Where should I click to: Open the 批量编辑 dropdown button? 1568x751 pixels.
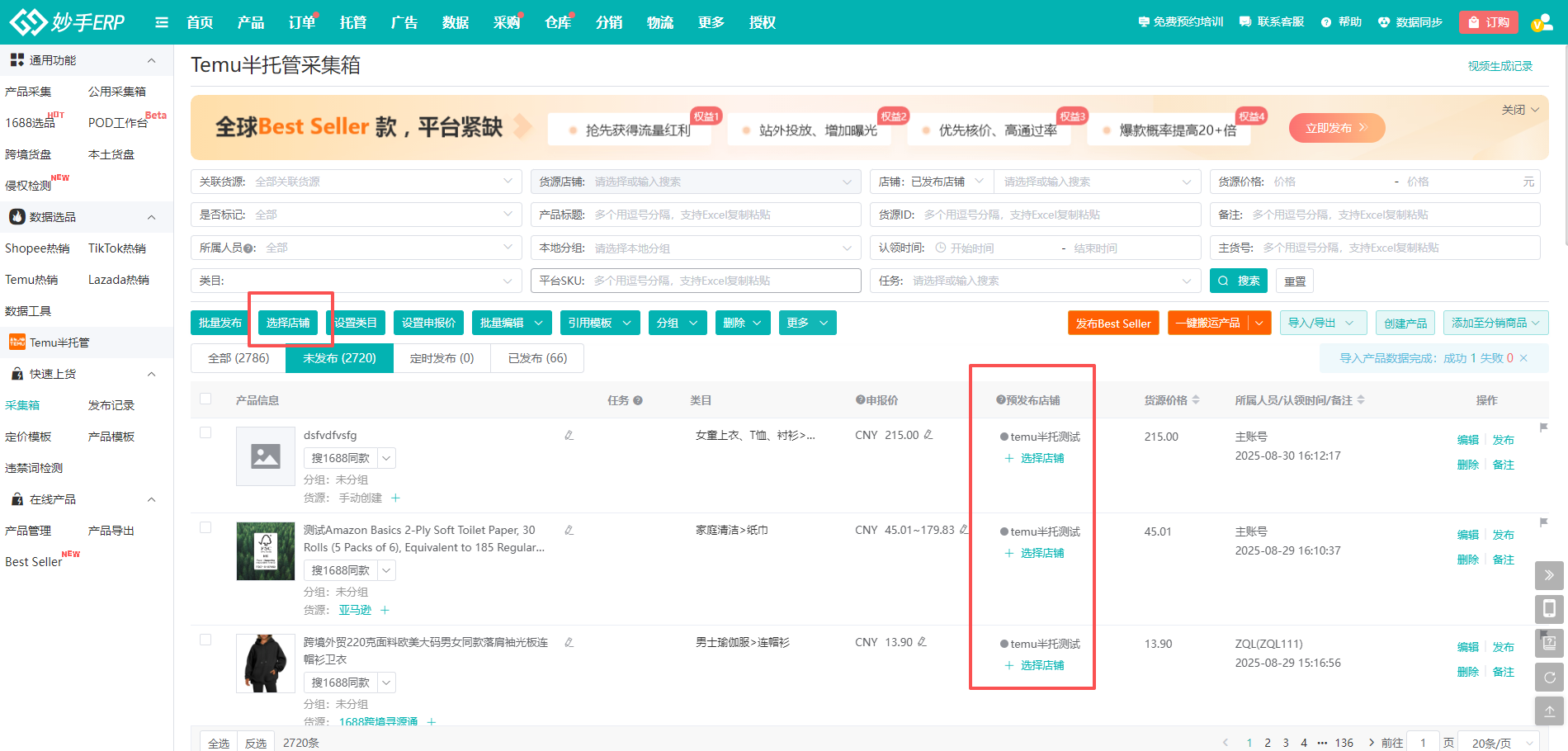pyautogui.click(x=512, y=323)
